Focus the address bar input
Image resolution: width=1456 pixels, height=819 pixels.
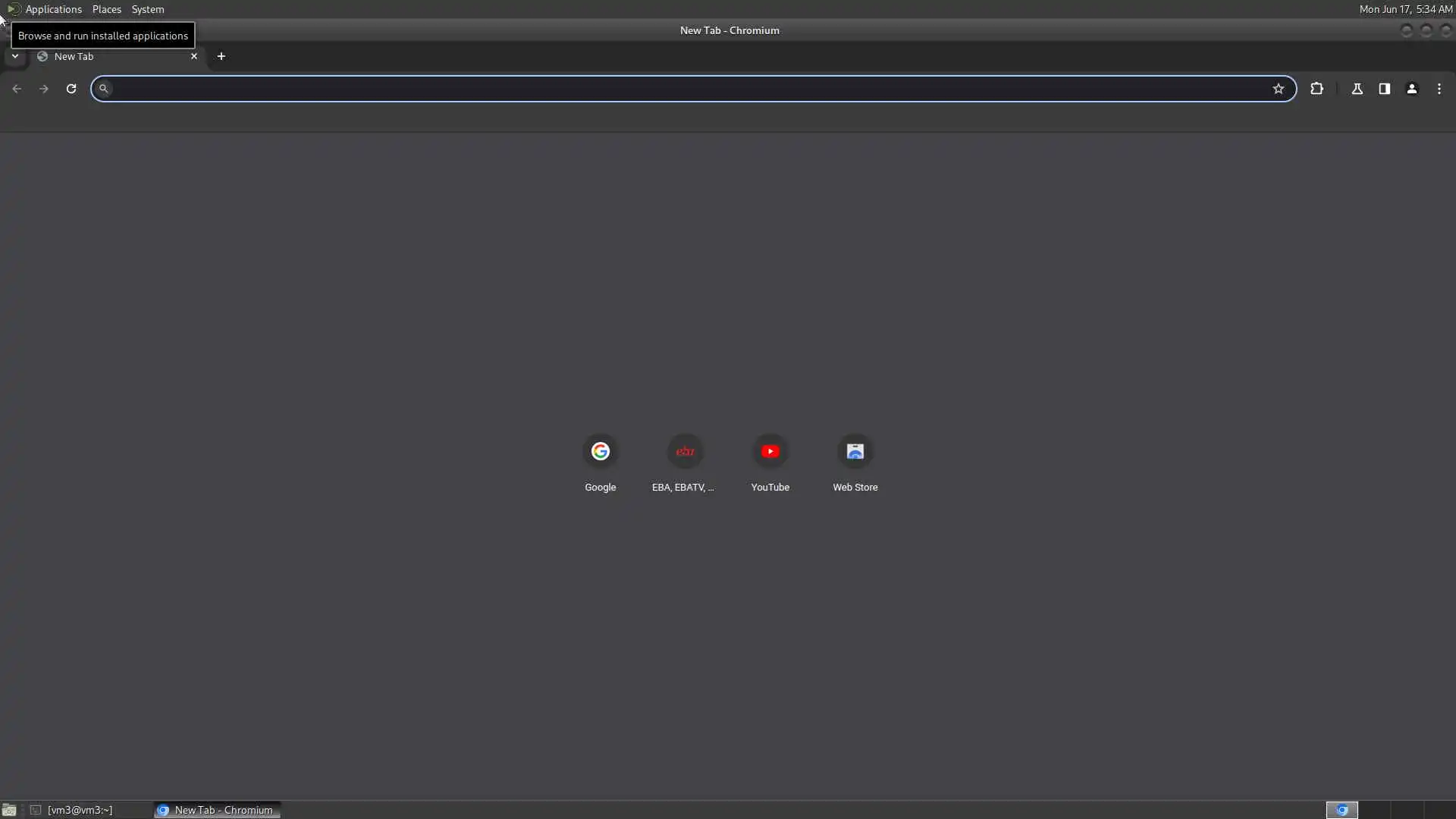click(x=682, y=89)
